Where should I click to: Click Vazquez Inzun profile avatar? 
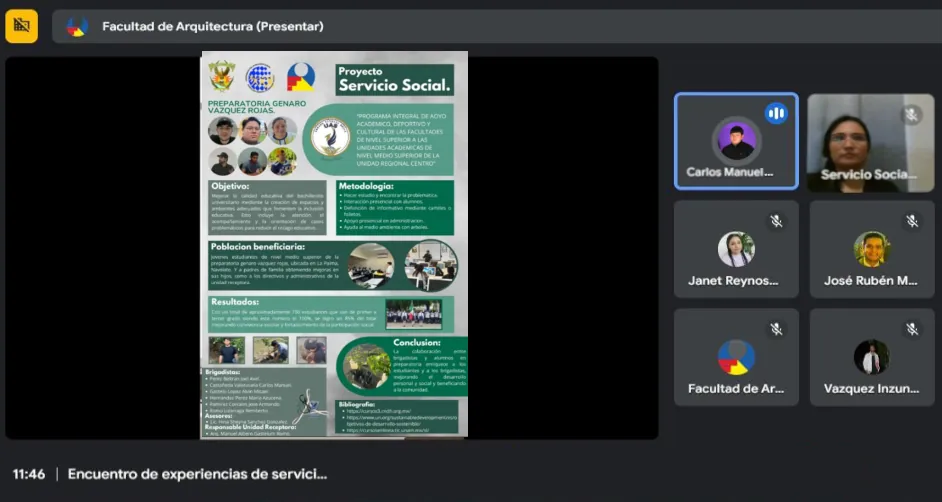point(872,357)
